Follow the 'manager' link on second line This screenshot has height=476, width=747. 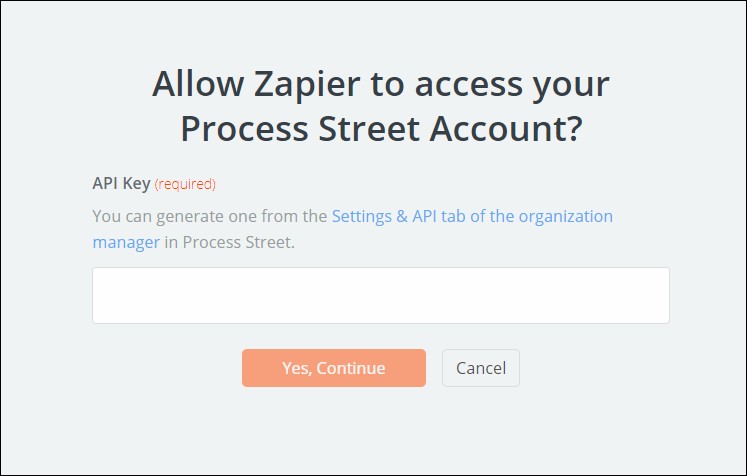[126, 242]
